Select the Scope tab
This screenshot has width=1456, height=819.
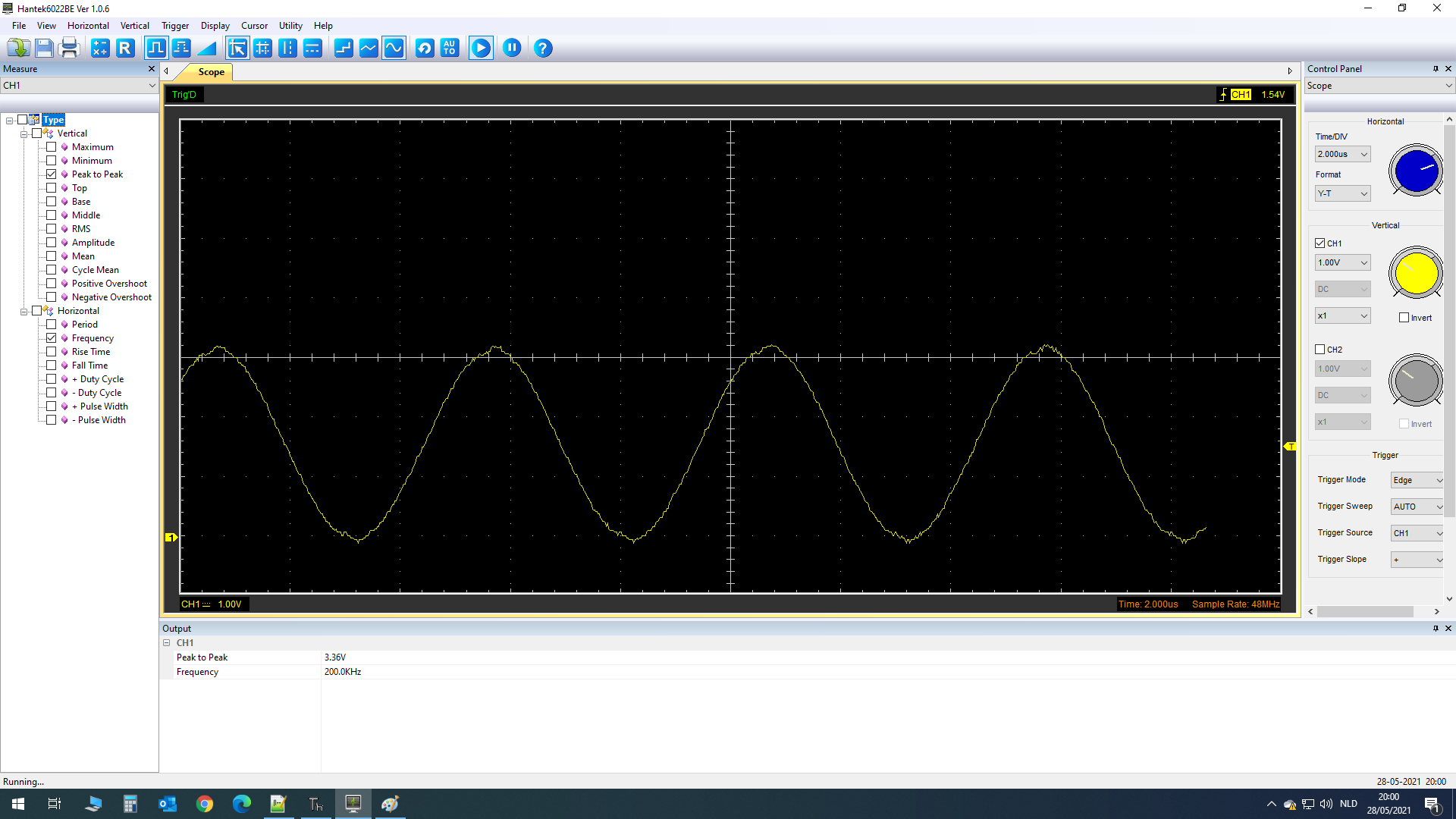tap(210, 72)
